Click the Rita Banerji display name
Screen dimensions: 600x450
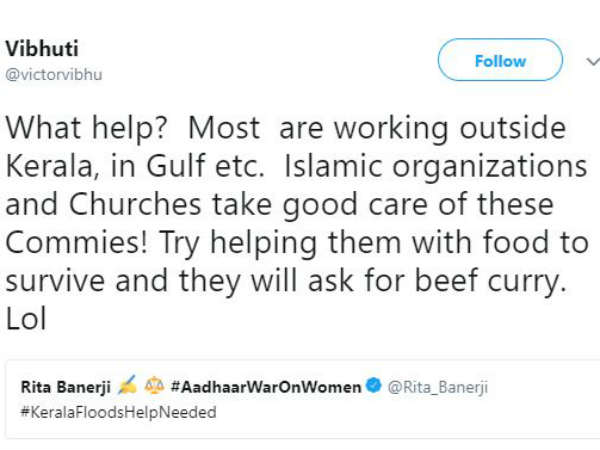[x=66, y=387]
